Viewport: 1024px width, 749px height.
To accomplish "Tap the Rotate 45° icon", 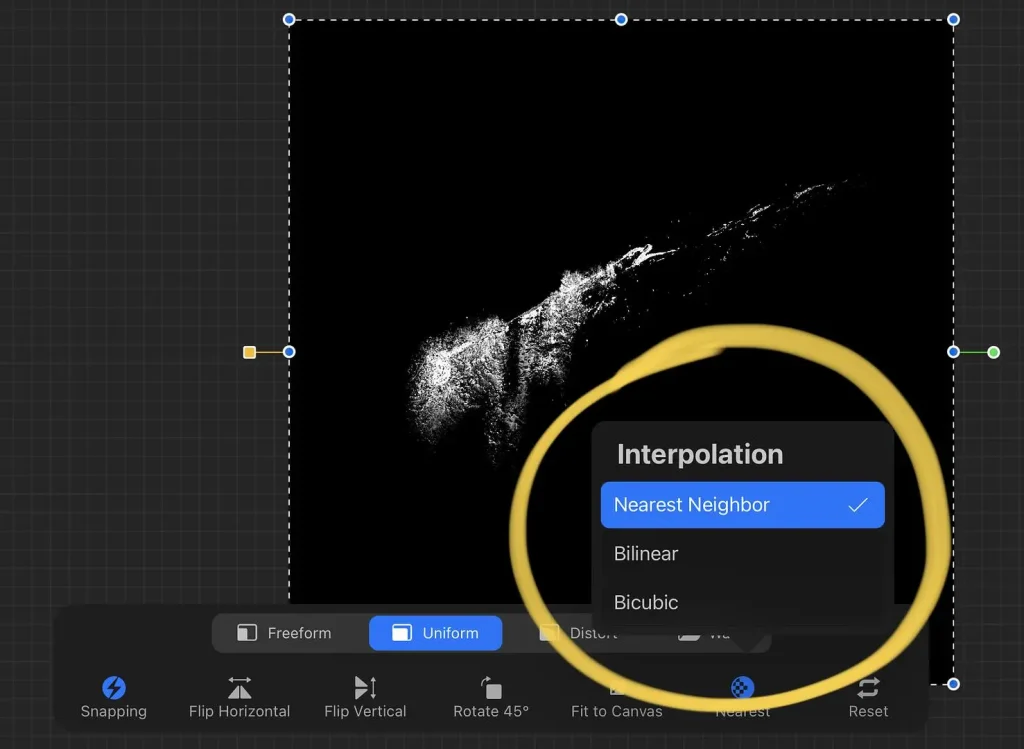I will (490, 688).
